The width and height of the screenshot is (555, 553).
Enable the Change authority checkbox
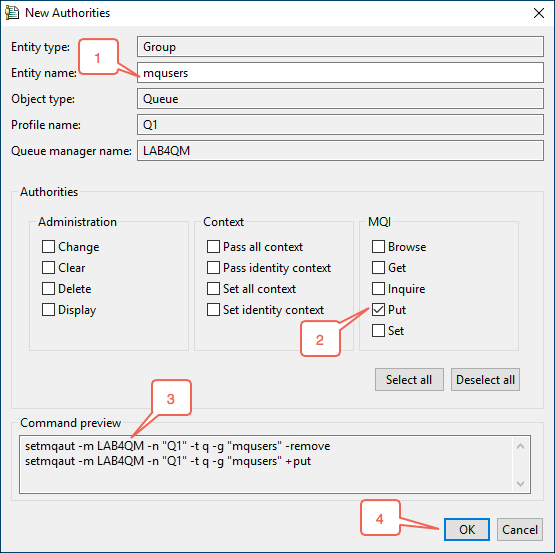pyautogui.click(x=48, y=246)
